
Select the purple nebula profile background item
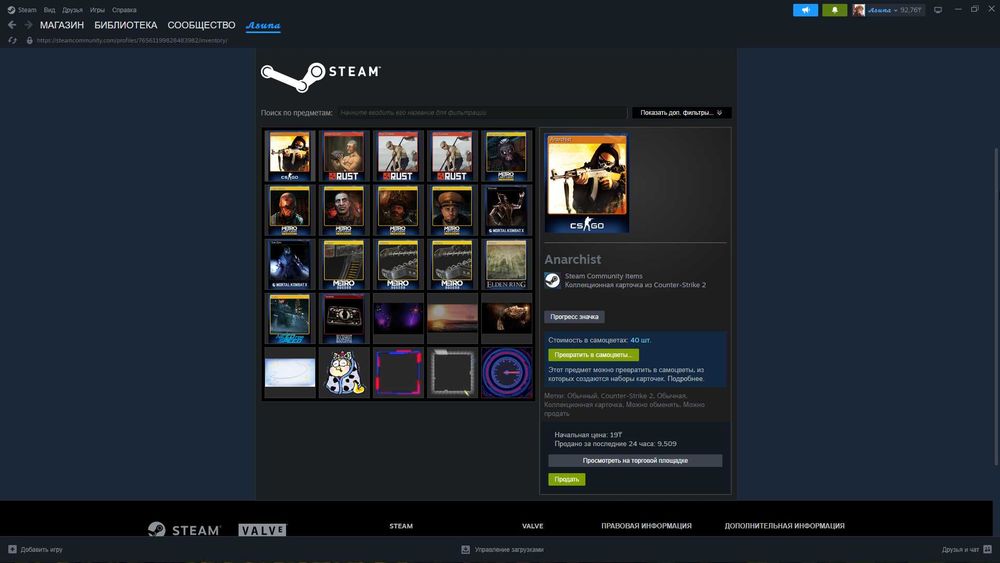[398, 319]
